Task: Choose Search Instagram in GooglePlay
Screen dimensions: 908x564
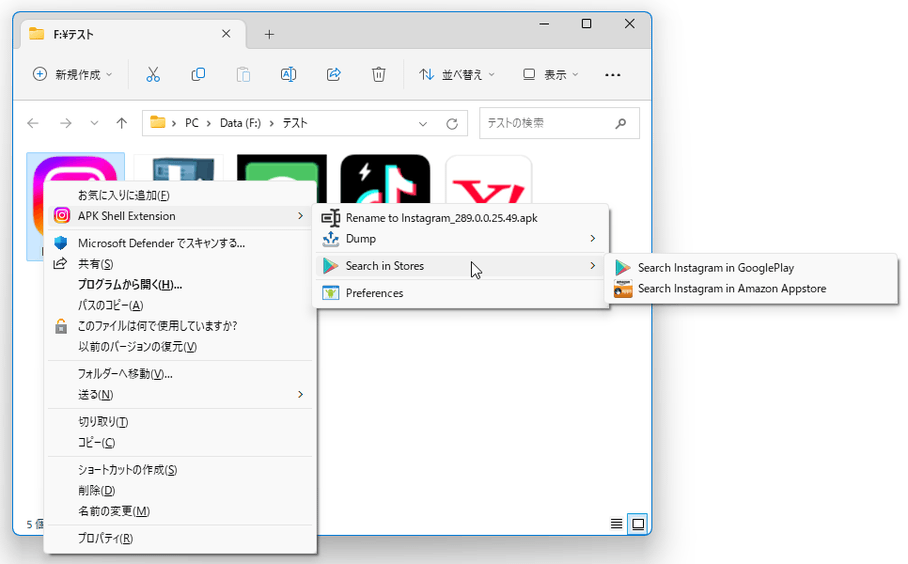Action: [x=751, y=268]
